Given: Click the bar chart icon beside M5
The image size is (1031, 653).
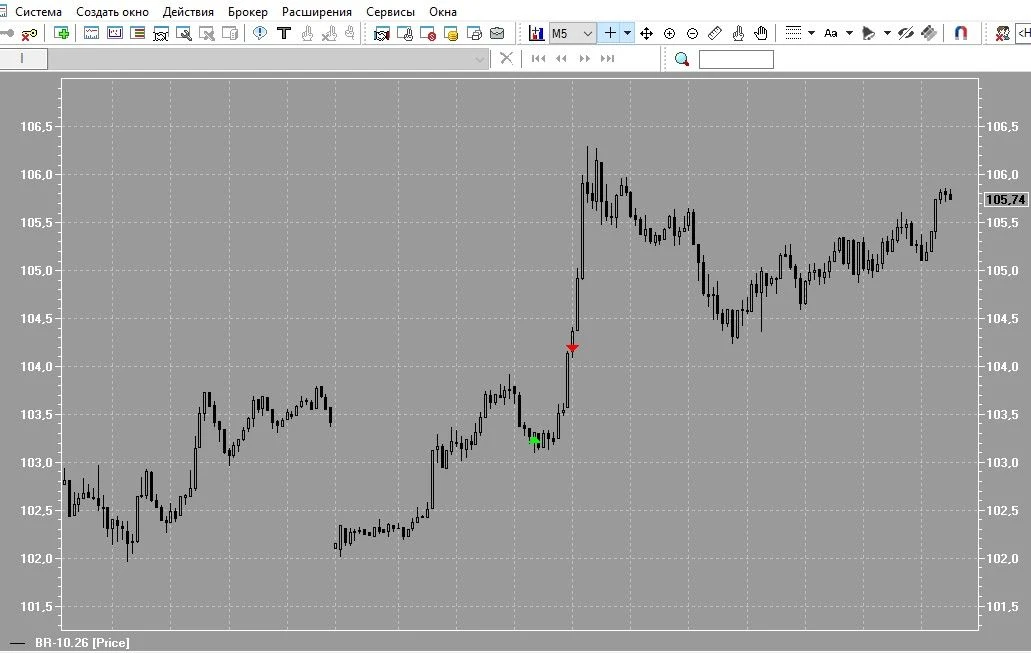Looking at the screenshot, I should [537, 33].
